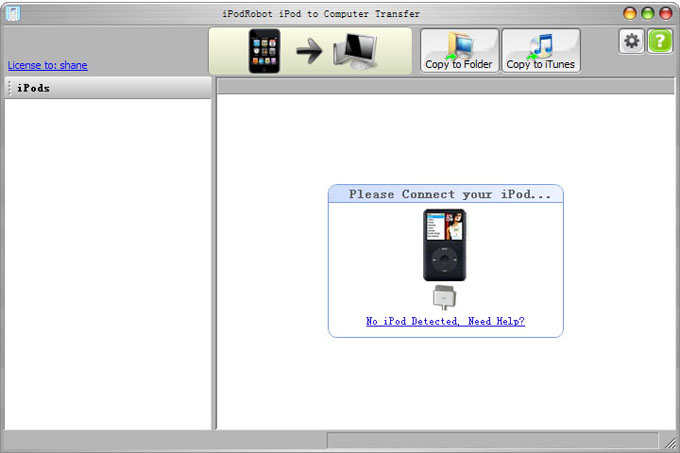Click the resize grip at window corner

point(670,443)
